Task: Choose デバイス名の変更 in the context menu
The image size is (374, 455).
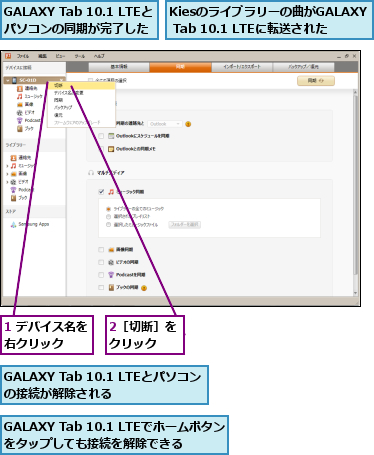Action: pyautogui.click(x=82, y=93)
